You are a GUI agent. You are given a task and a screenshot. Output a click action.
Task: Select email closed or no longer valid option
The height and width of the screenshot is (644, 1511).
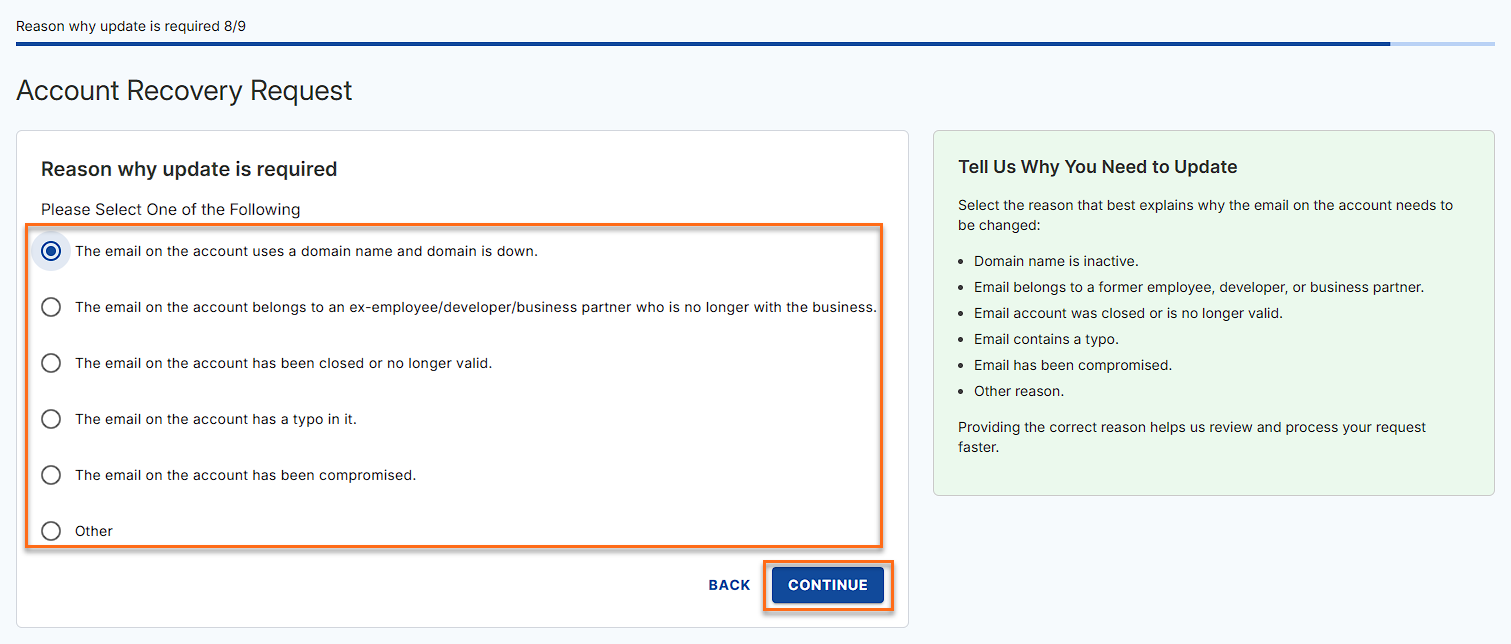tap(51, 363)
